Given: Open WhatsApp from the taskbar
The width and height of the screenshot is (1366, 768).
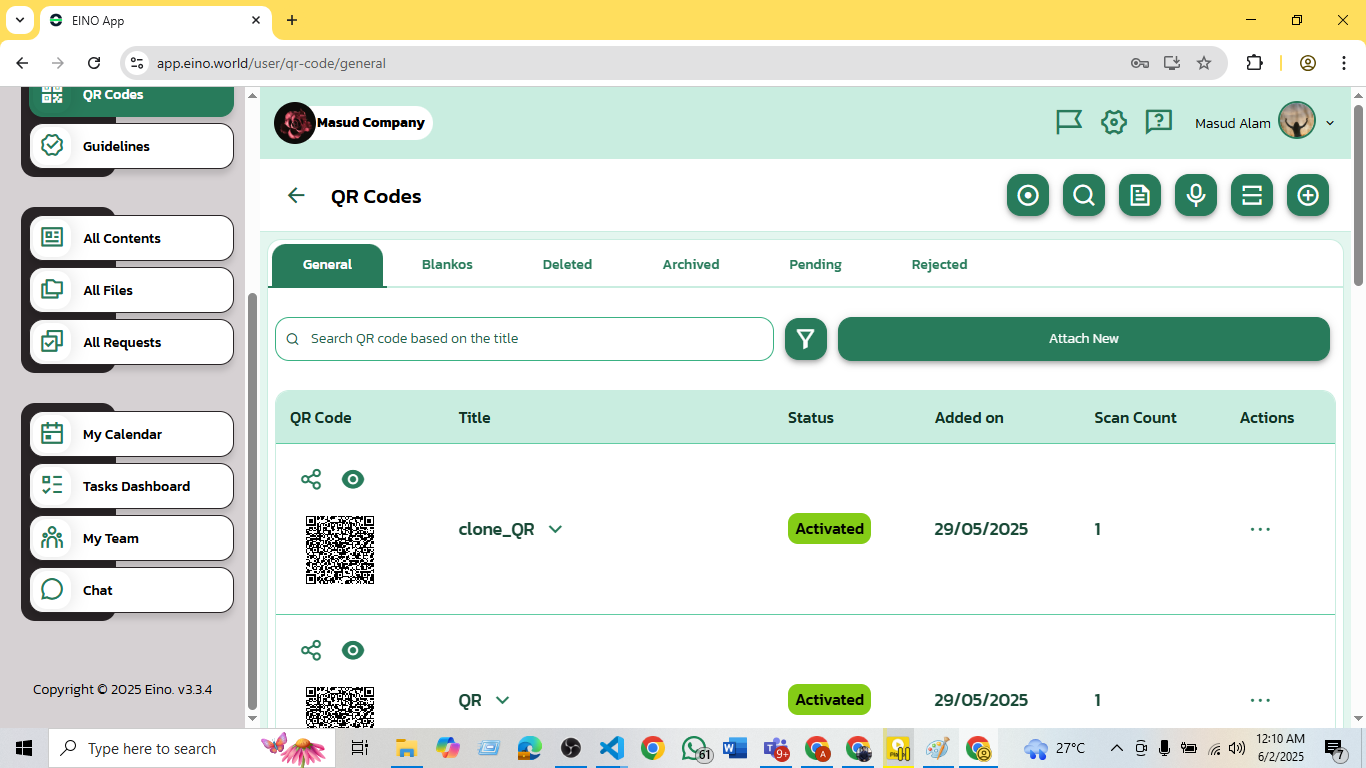Looking at the screenshot, I should click(695, 748).
